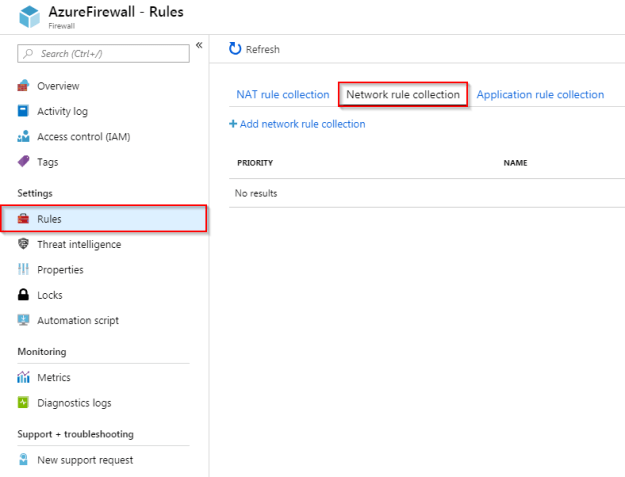Screen dimensions: 625x477
Task: Click the Search (Ctrl+/) input field
Action: coord(103,53)
